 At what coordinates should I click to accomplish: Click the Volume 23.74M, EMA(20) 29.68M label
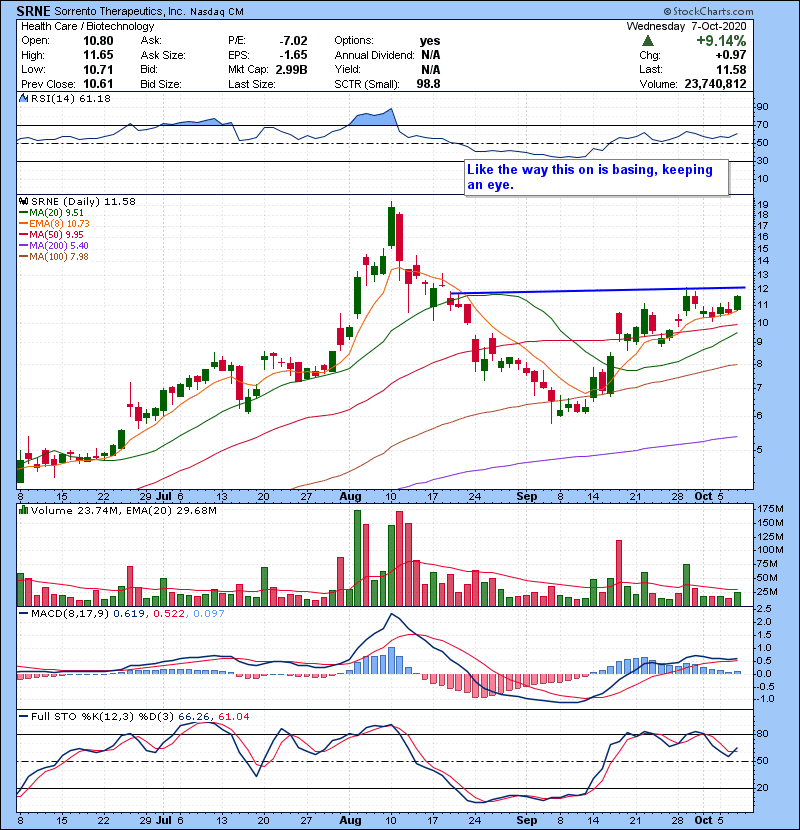[124, 510]
